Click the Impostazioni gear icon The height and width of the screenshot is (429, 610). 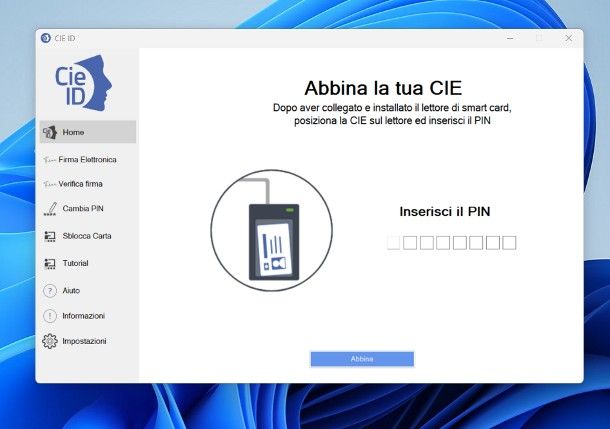pyautogui.click(x=50, y=341)
